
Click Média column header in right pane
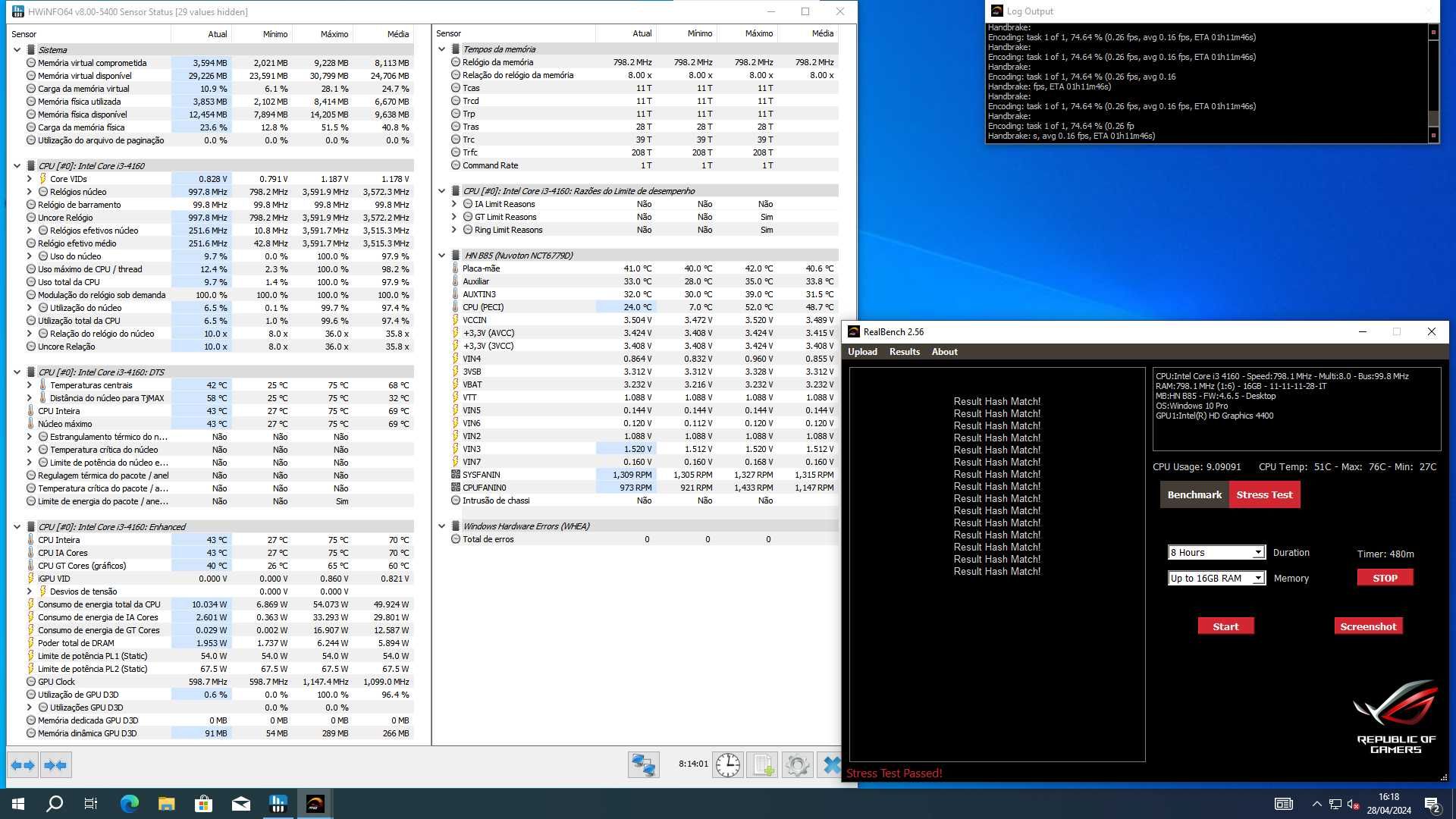(808, 34)
